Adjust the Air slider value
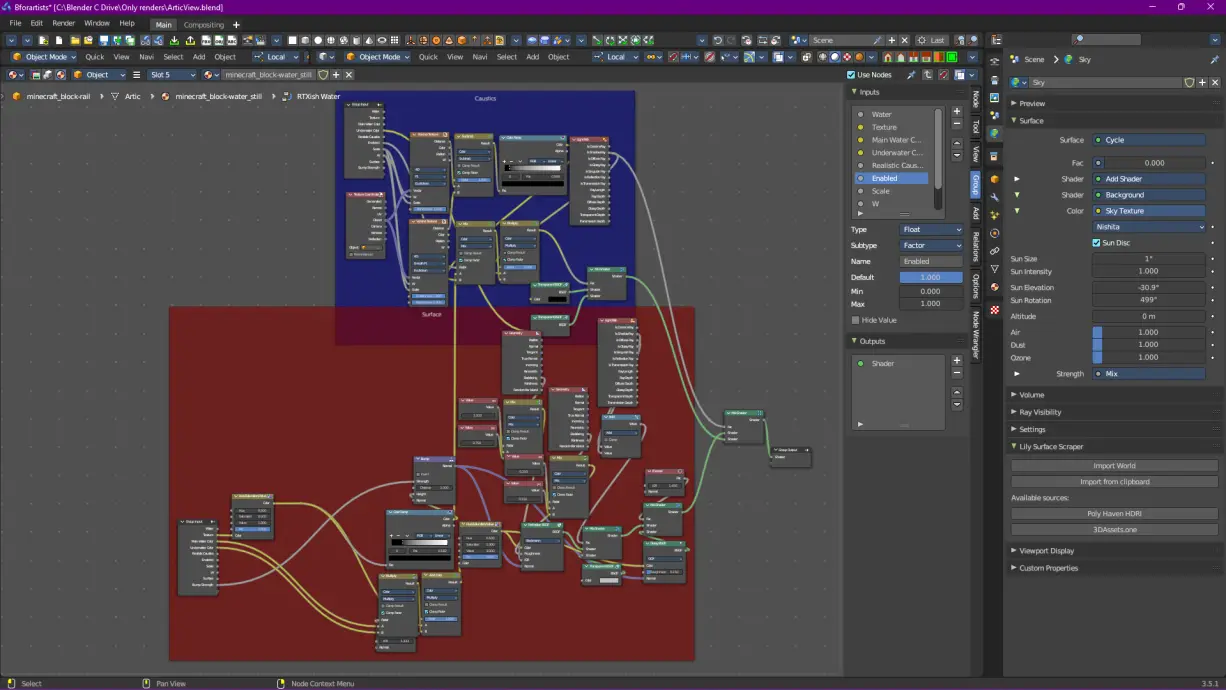 tap(1149, 331)
